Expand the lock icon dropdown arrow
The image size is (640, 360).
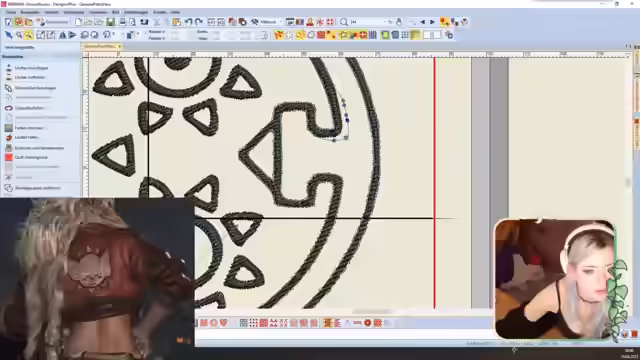(138, 34)
